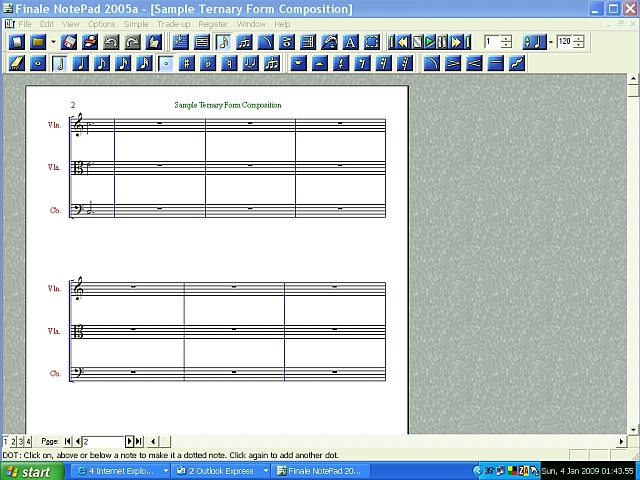Select the half rest
Viewport: 640px width, 480px height.
pyautogui.click(x=320, y=64)
